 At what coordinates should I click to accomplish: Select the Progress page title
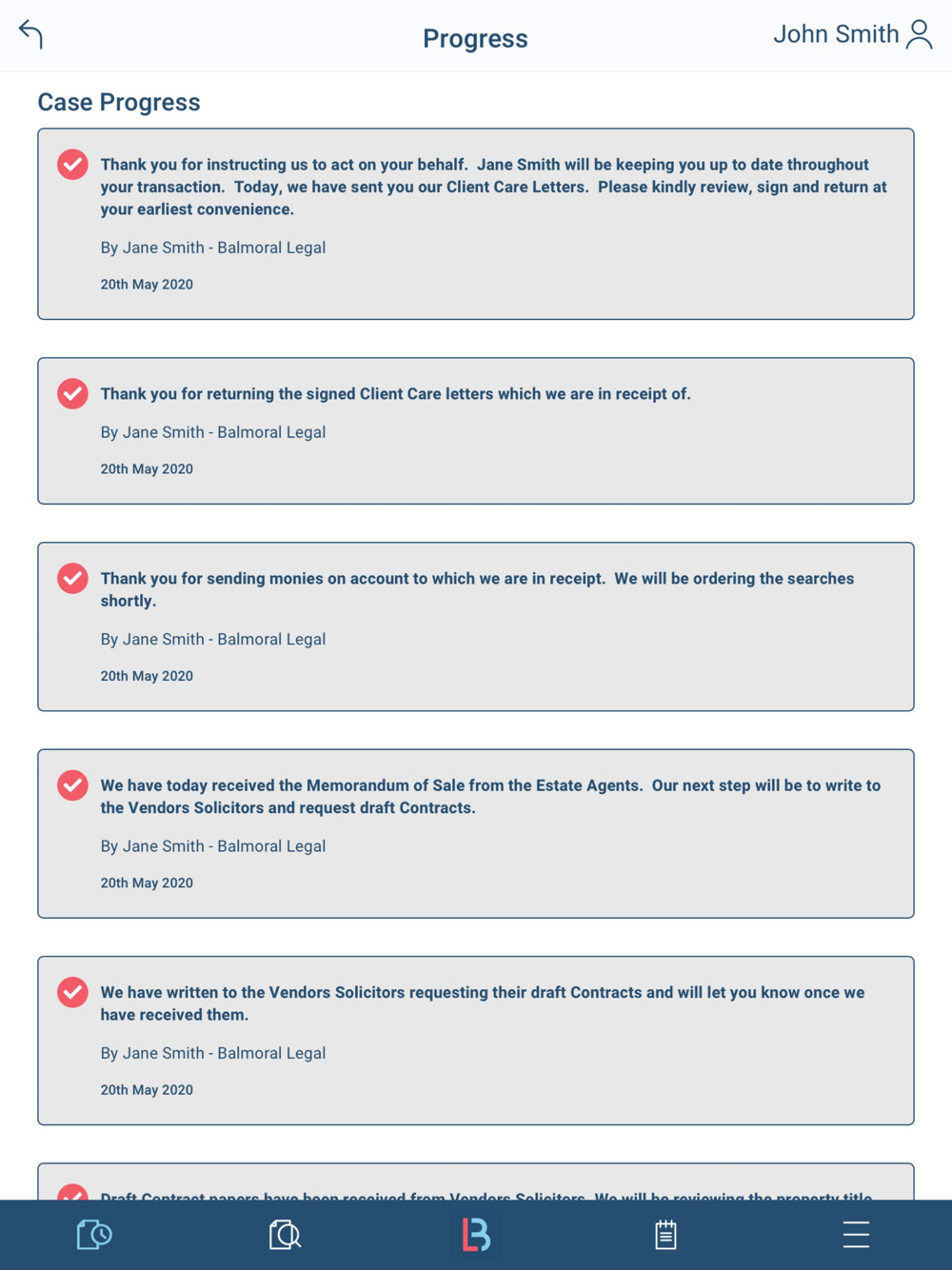click(x=475, y=38)
